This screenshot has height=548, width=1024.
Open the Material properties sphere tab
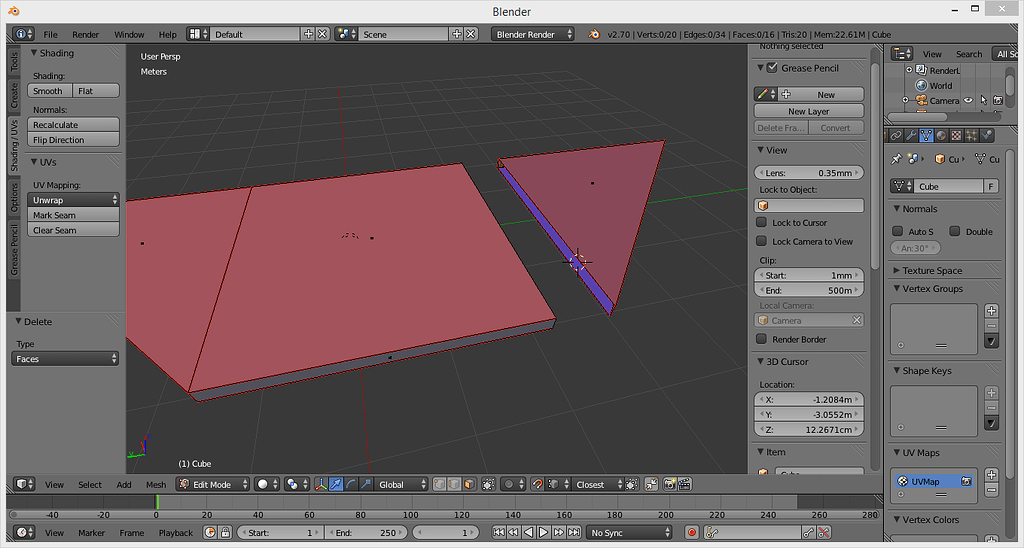coord(941,135)
